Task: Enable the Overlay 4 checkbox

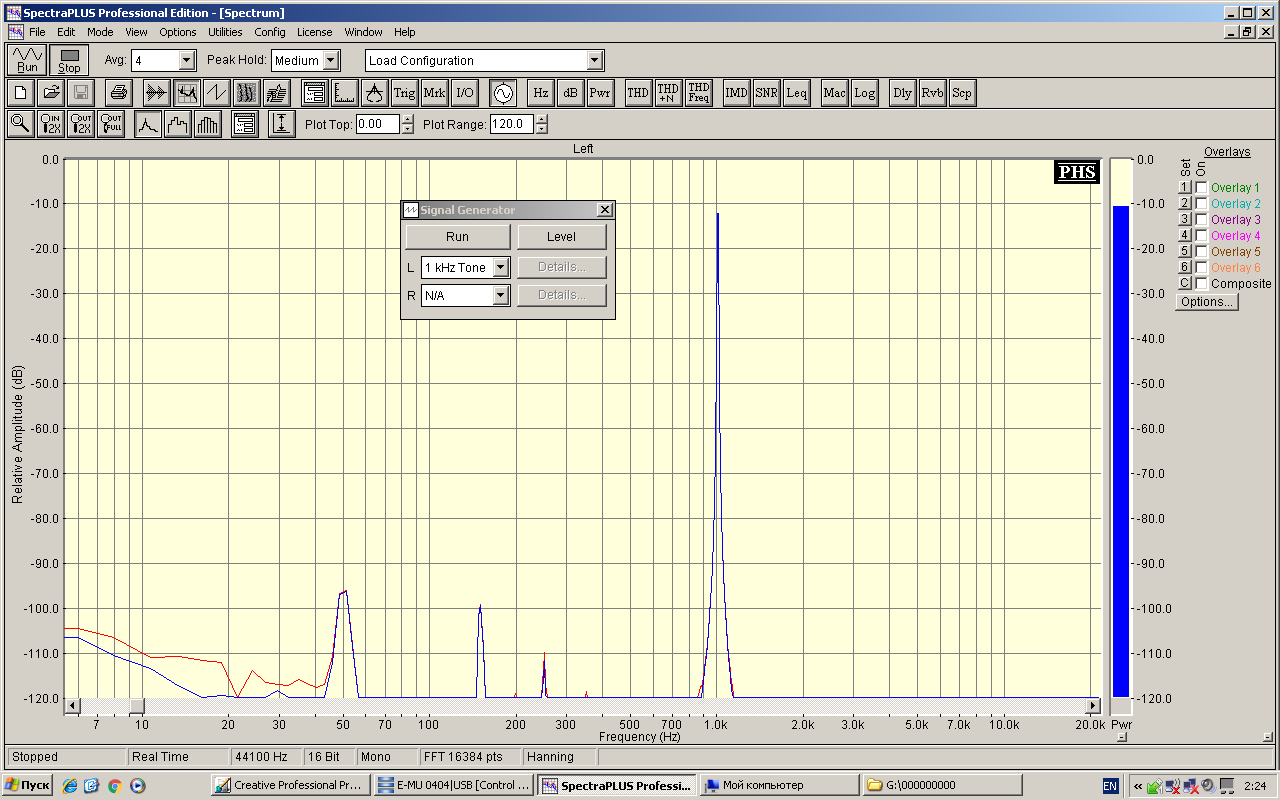Action: coord(1201,236)
